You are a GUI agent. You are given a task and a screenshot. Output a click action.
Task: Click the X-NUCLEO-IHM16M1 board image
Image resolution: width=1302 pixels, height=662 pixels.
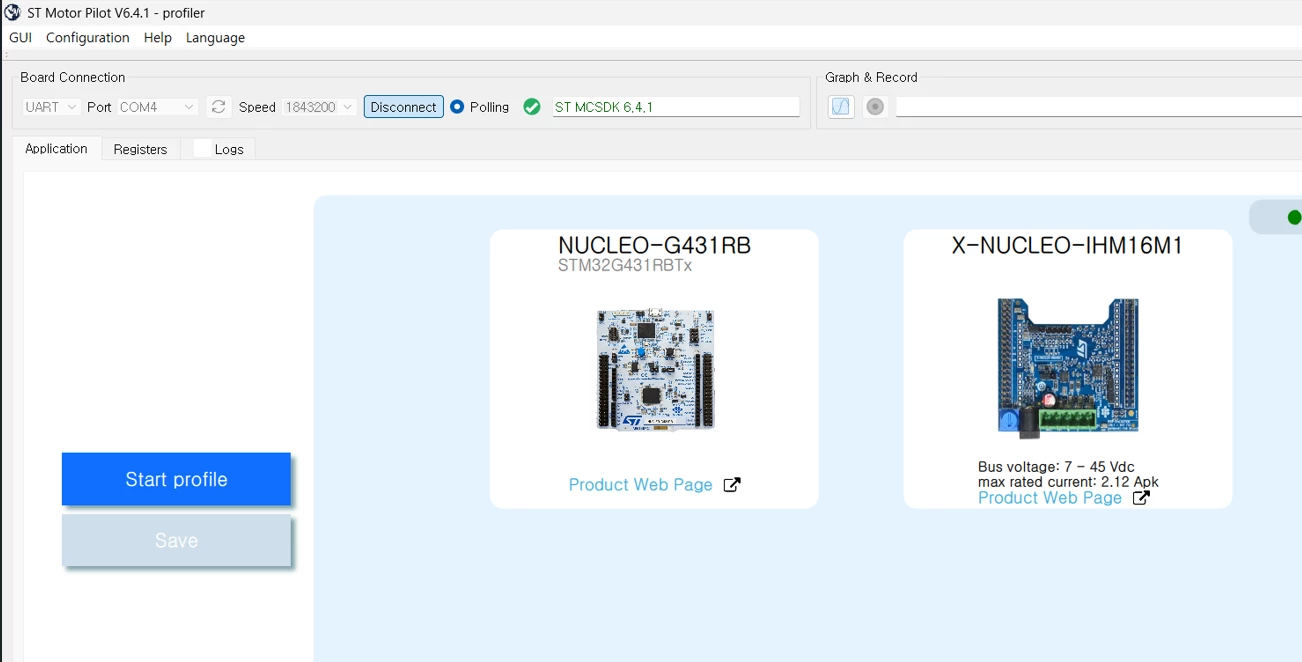(1068, 368)
